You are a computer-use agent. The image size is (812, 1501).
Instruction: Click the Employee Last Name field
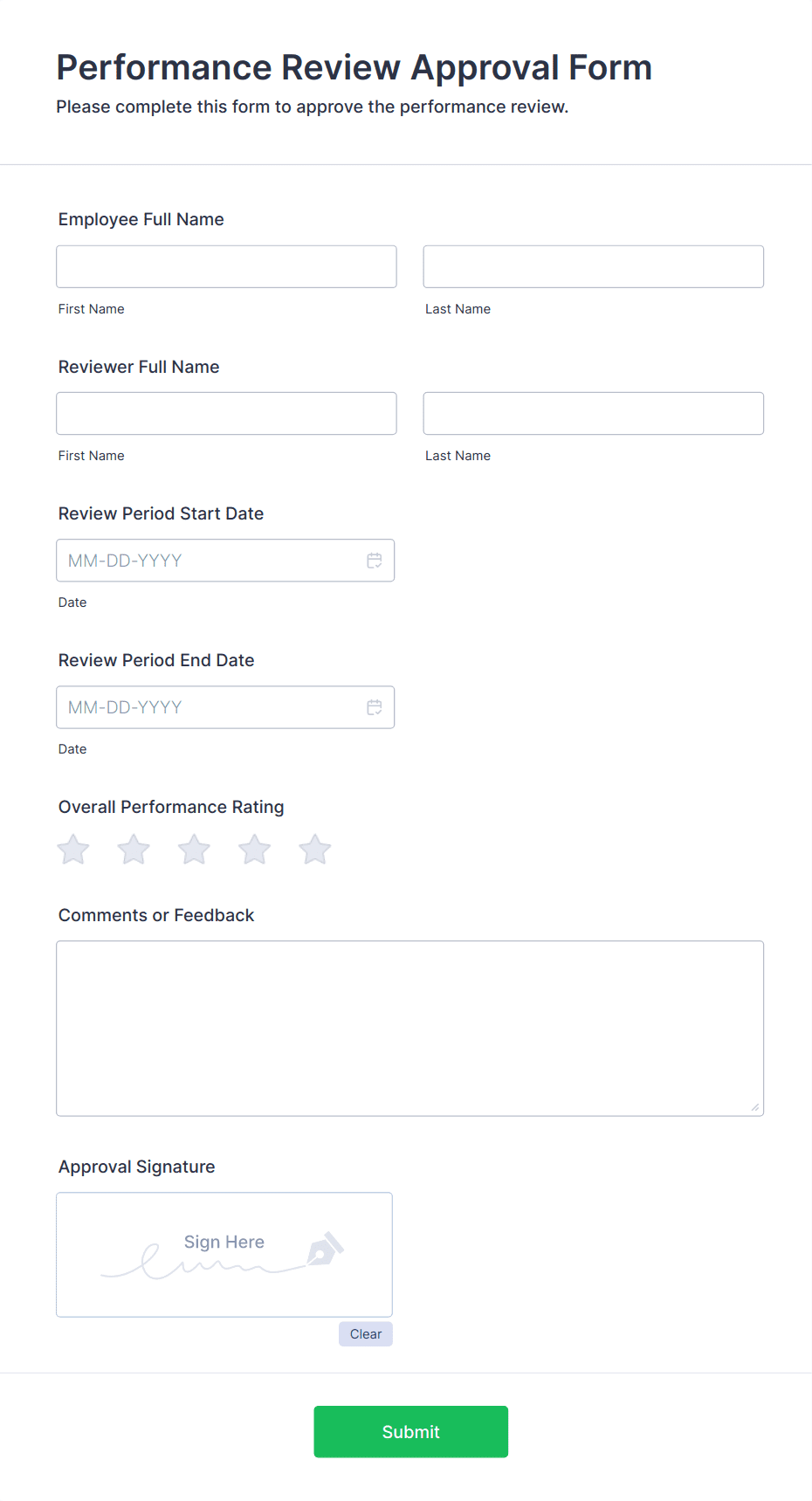pyautogui.click(x=593, y=266)
